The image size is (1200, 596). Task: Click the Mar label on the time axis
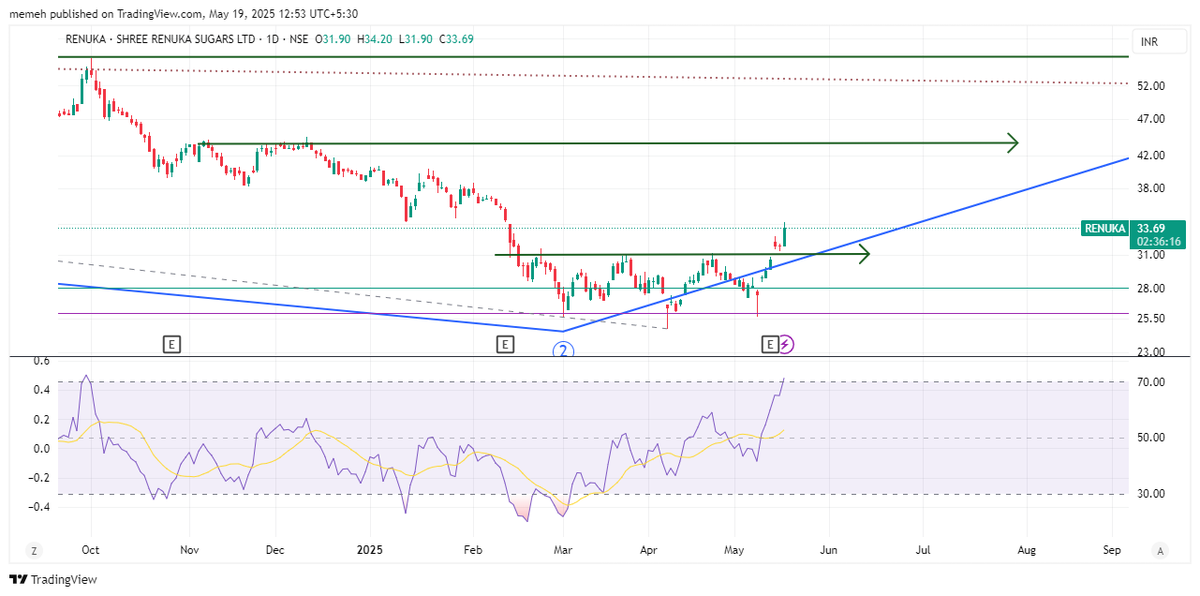tap(564, 550)
